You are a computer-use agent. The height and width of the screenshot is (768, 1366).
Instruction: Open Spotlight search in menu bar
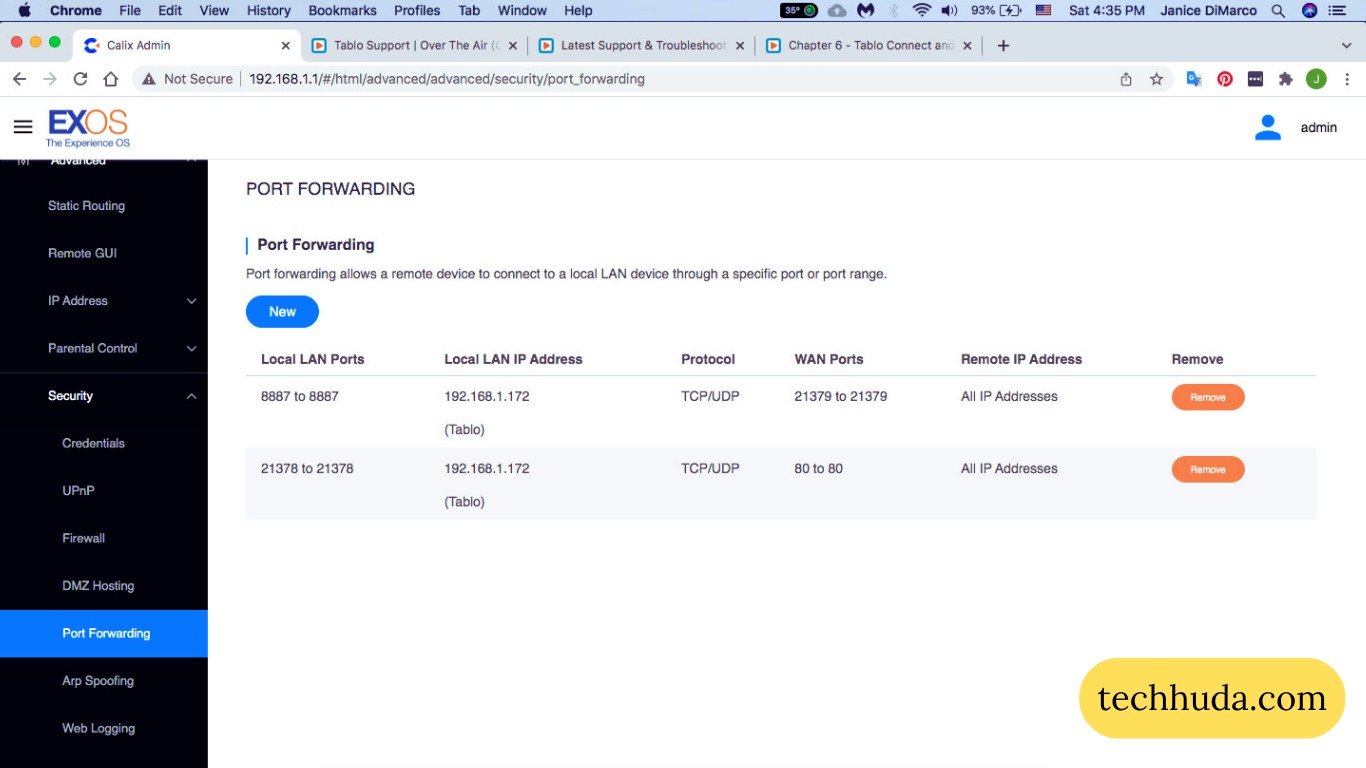(1278, 10)
